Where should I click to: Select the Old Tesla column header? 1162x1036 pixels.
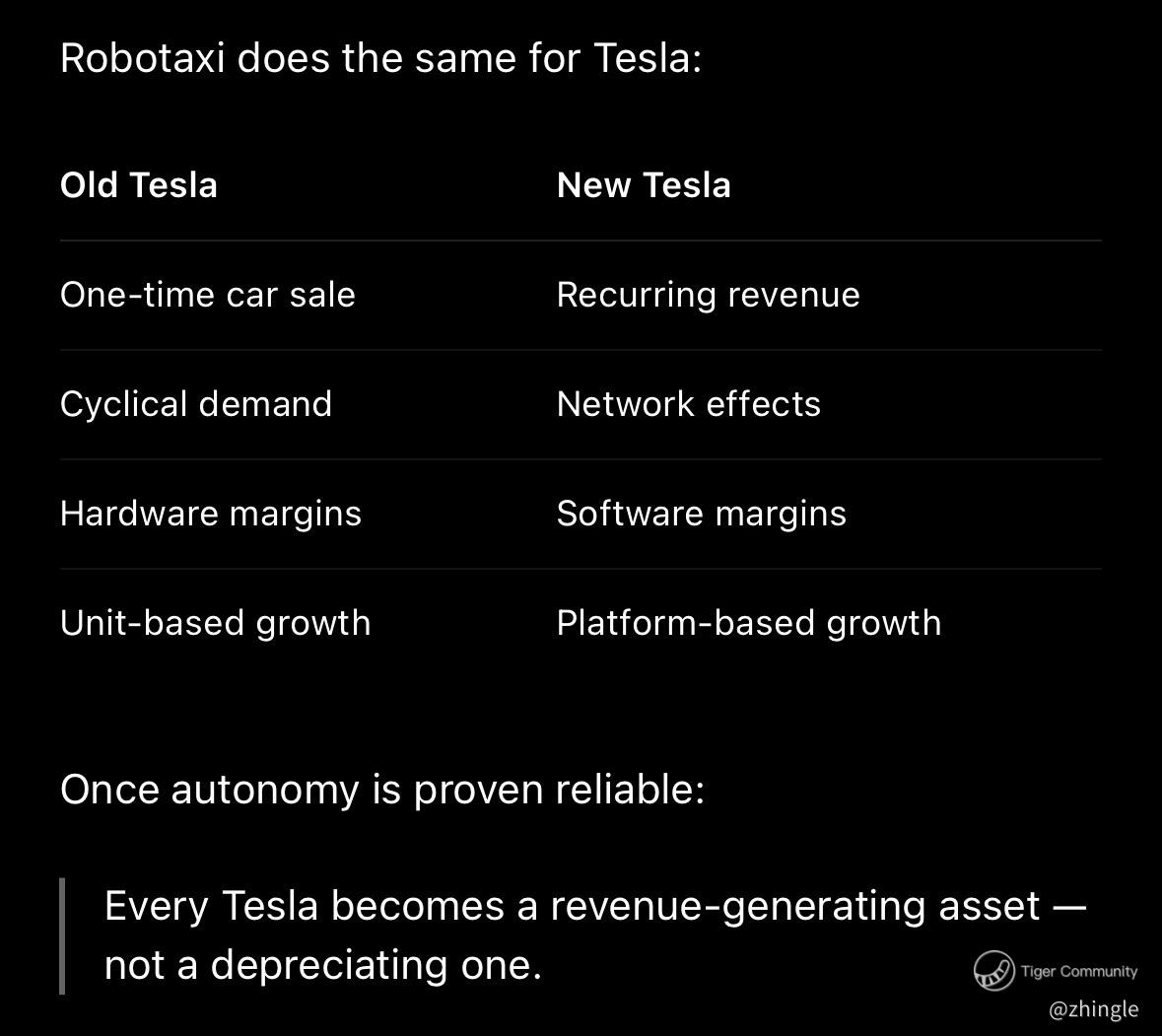(139, 185)
